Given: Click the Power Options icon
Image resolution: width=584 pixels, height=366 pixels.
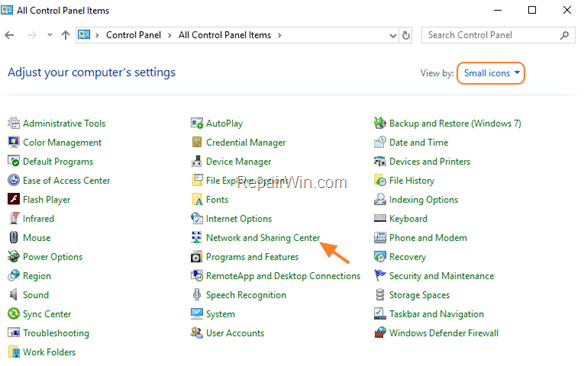Looking at the screenshot, I should click(x=14, y=256).
